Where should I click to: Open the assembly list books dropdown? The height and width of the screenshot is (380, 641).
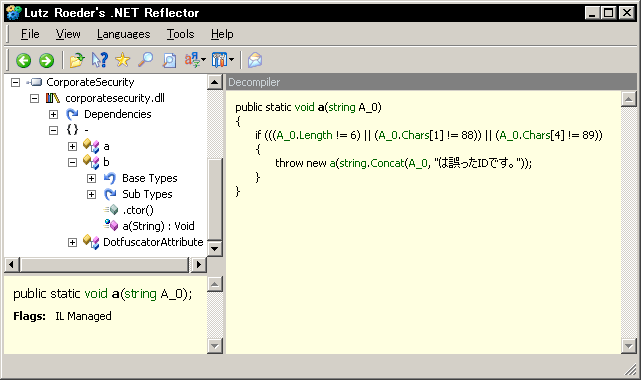pyautogui.click(x=223, y=60)
